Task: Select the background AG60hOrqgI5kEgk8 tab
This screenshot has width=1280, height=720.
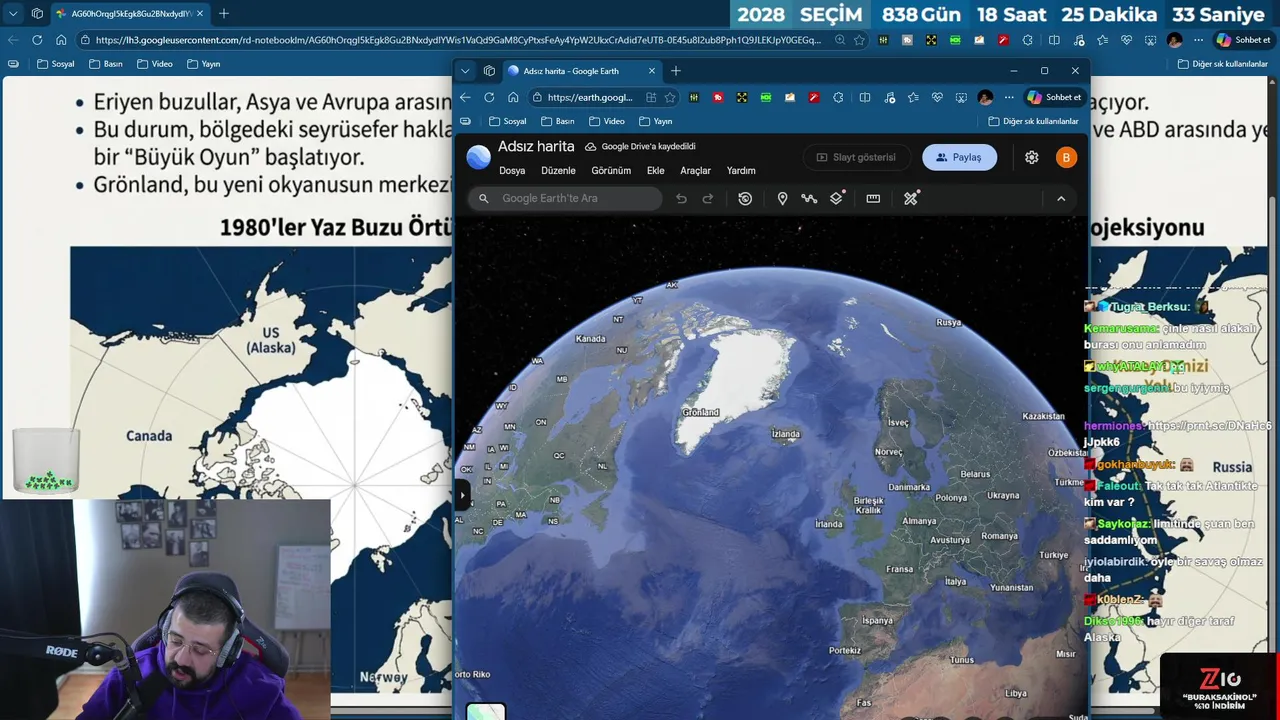Action: (130, 14)
